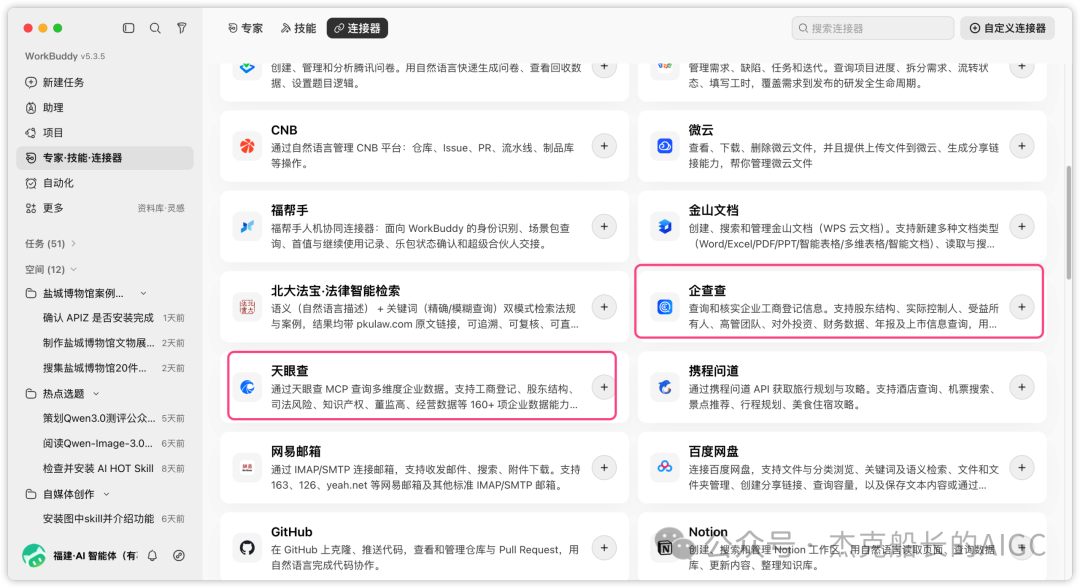Add the CNB connector with plus
Image resolution: width=1080 pixels, height=588 pixels.
point(604,146)
